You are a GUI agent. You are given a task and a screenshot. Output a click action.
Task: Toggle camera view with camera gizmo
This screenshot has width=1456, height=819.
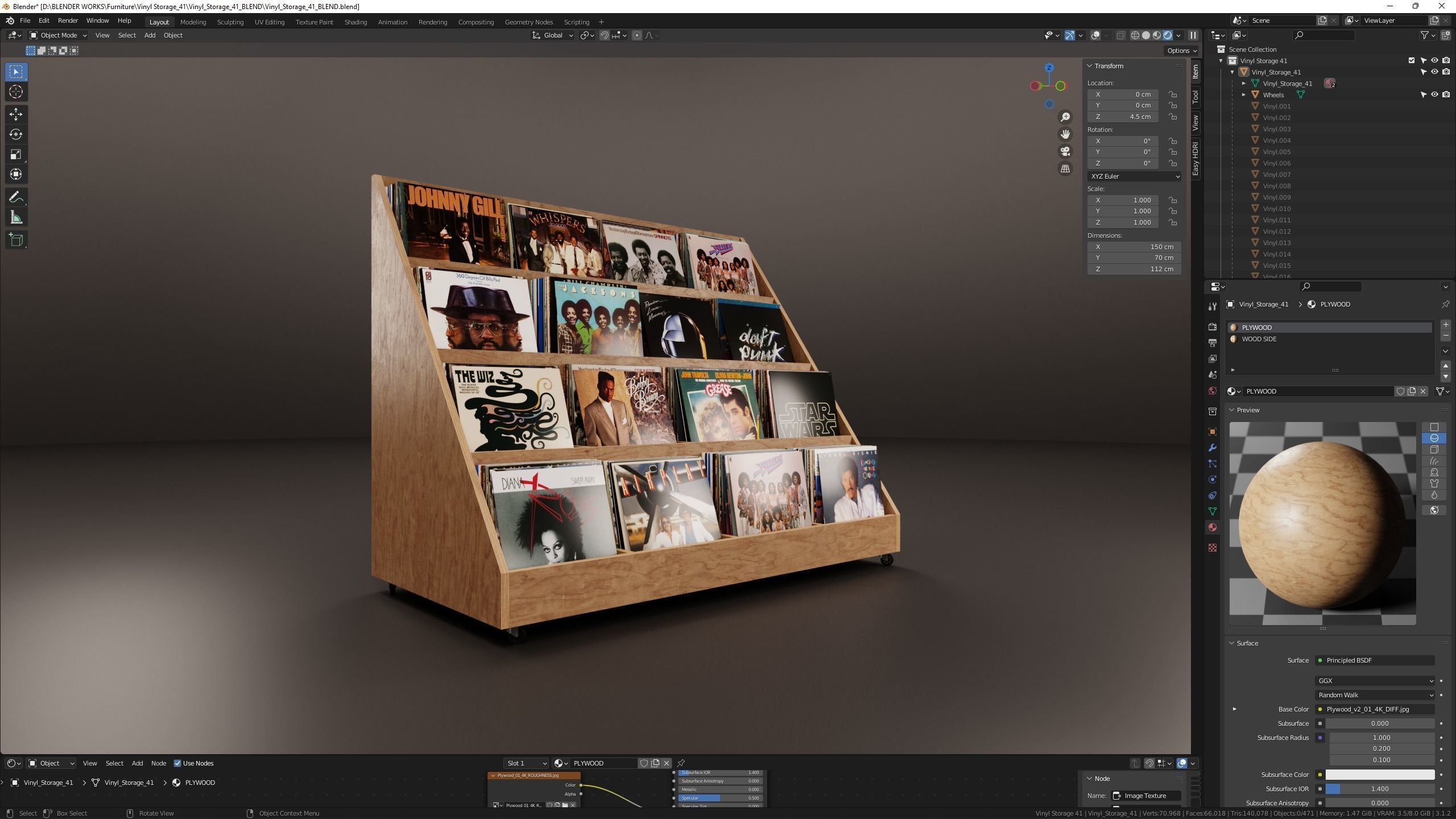coord(1065,151)
